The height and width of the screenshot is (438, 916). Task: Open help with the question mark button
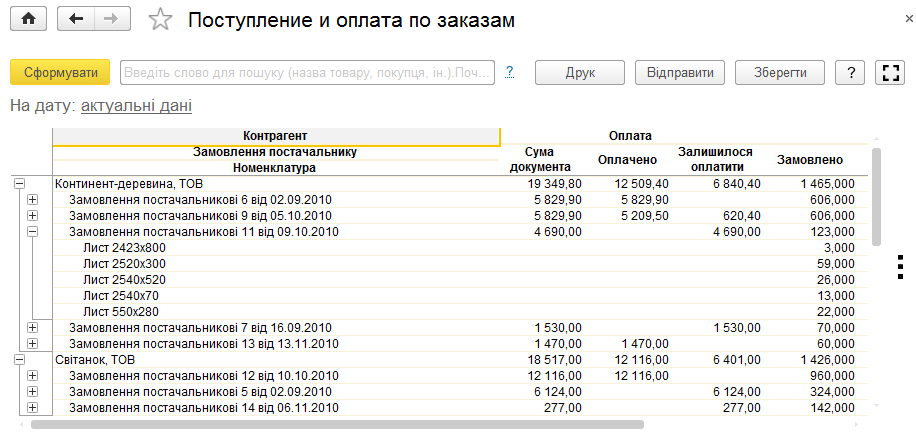851,73
